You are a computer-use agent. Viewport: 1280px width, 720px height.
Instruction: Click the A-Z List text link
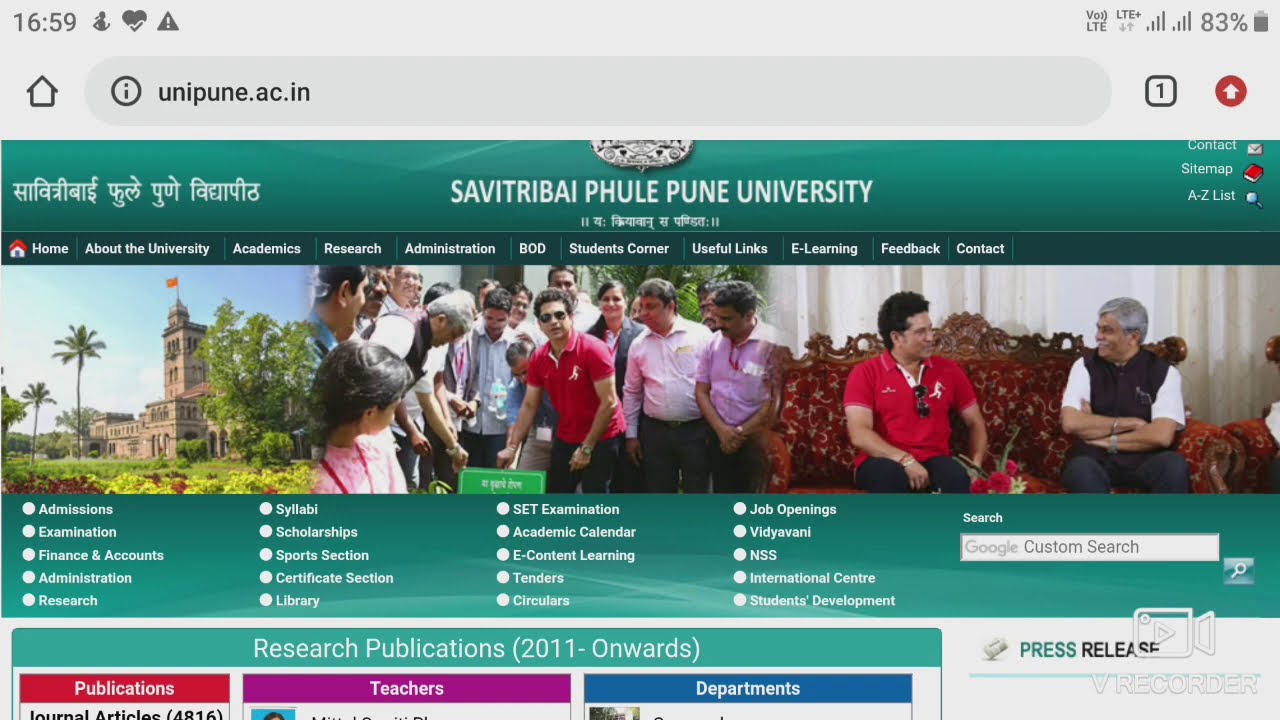point(1212,196)
